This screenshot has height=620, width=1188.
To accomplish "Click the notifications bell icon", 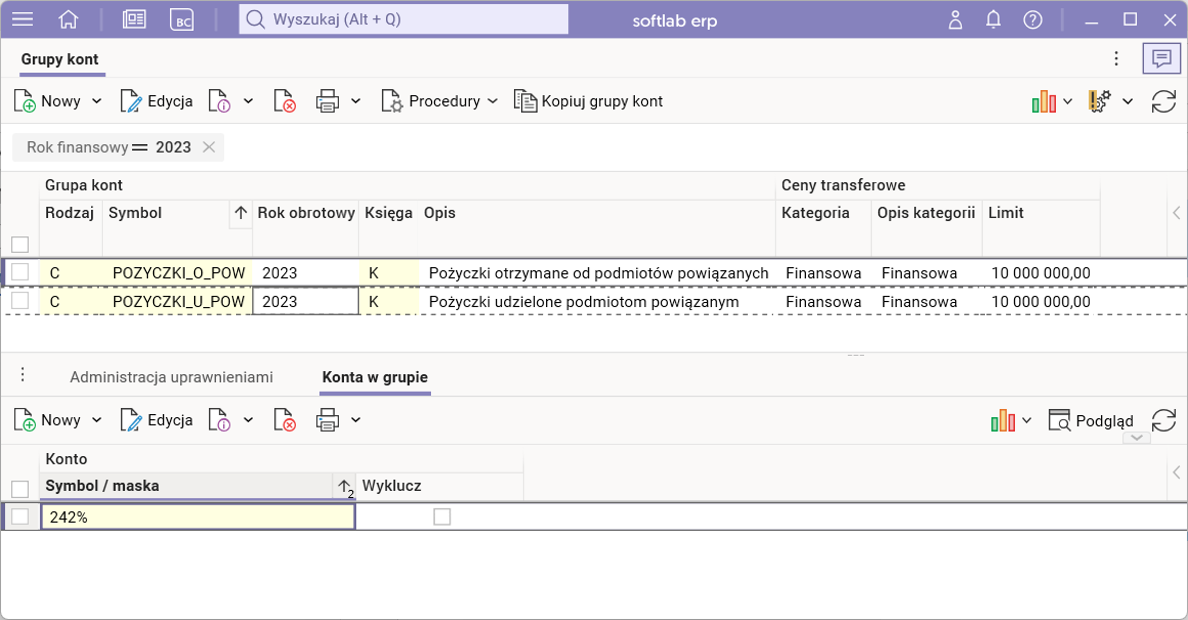I will 993,20.
